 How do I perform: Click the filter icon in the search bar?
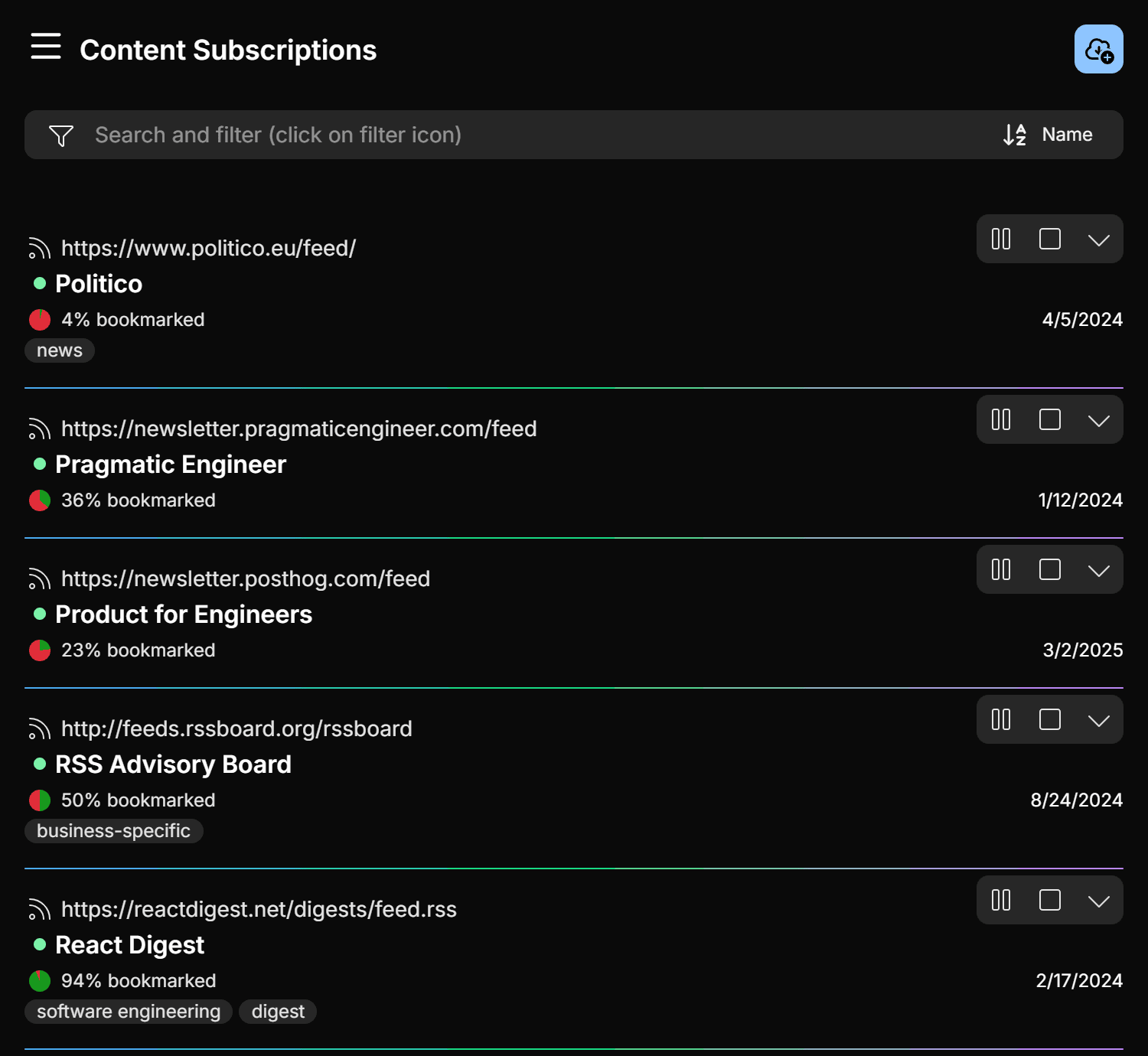[x=61, y=135]
